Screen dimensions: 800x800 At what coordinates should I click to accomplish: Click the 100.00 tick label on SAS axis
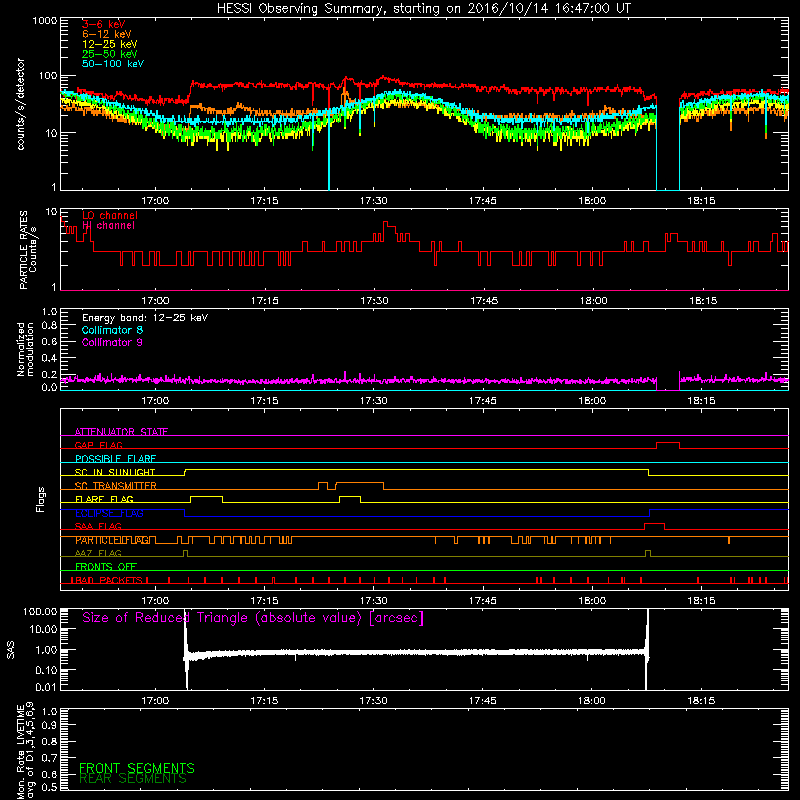(x=40, y=611)
